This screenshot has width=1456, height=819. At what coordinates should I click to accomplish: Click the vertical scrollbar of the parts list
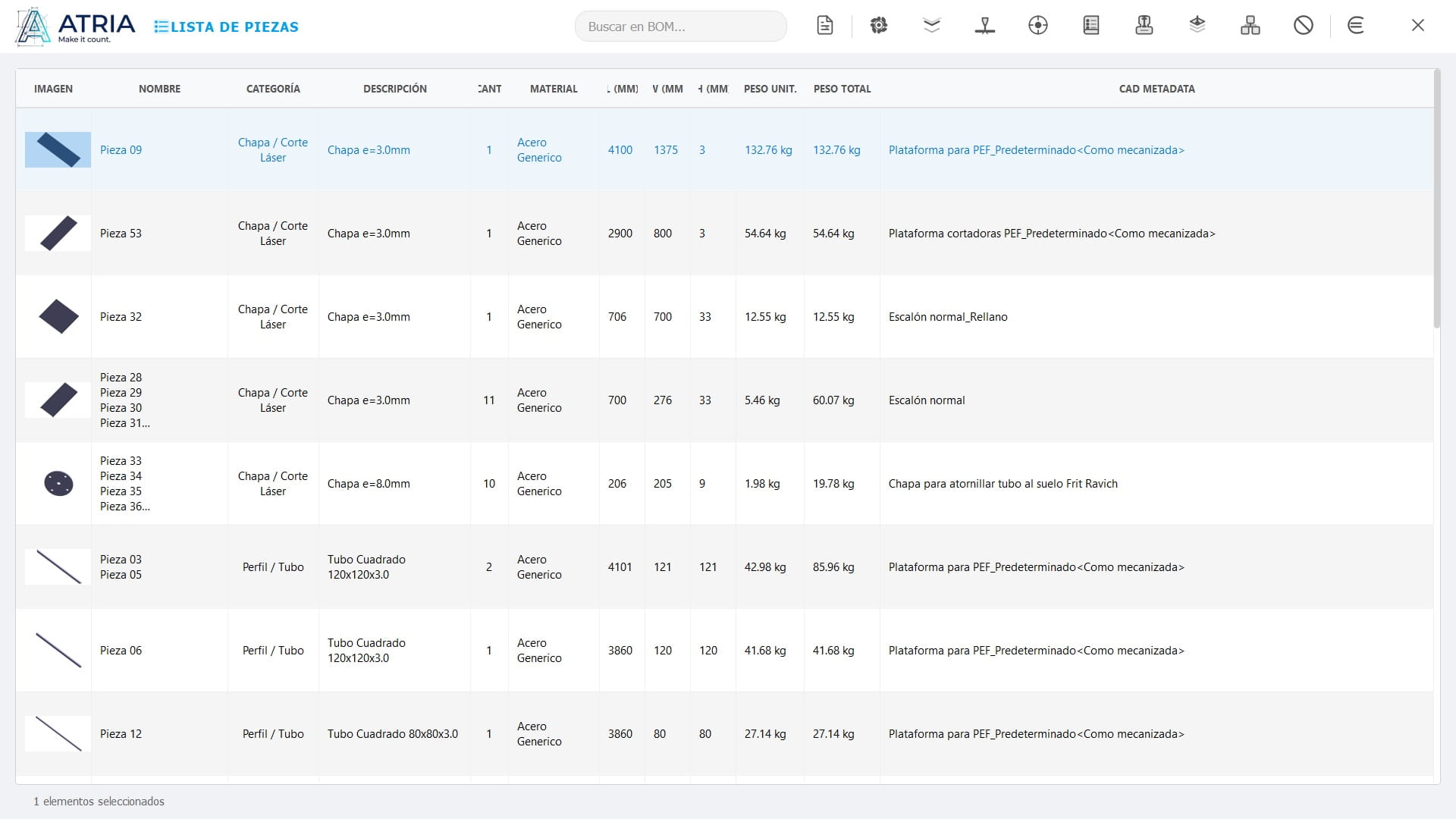point(1436,199)
